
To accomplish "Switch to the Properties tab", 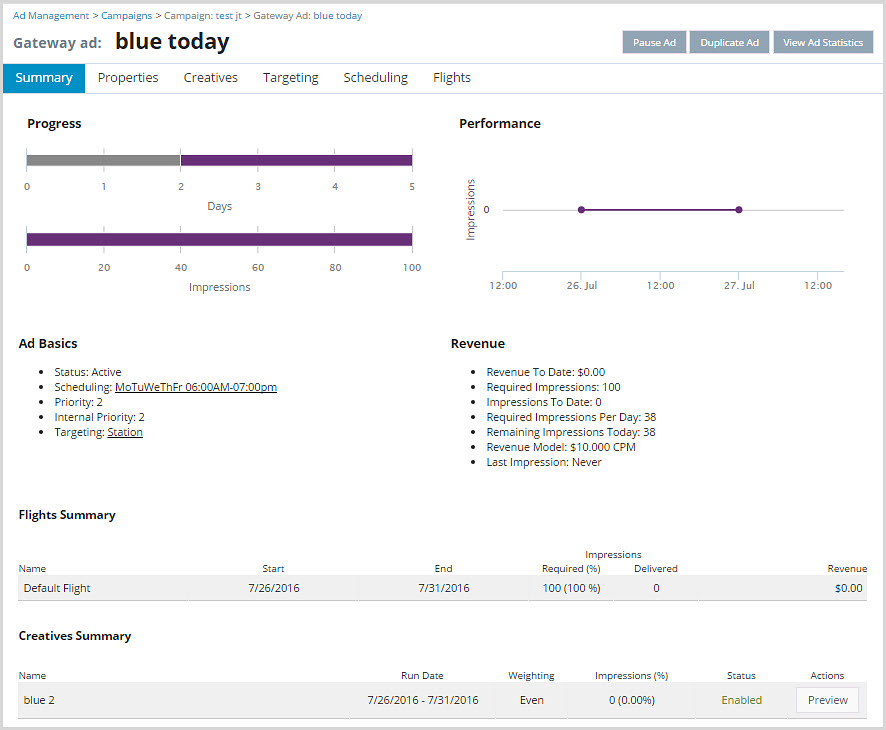I will click(x=128, y=77).
